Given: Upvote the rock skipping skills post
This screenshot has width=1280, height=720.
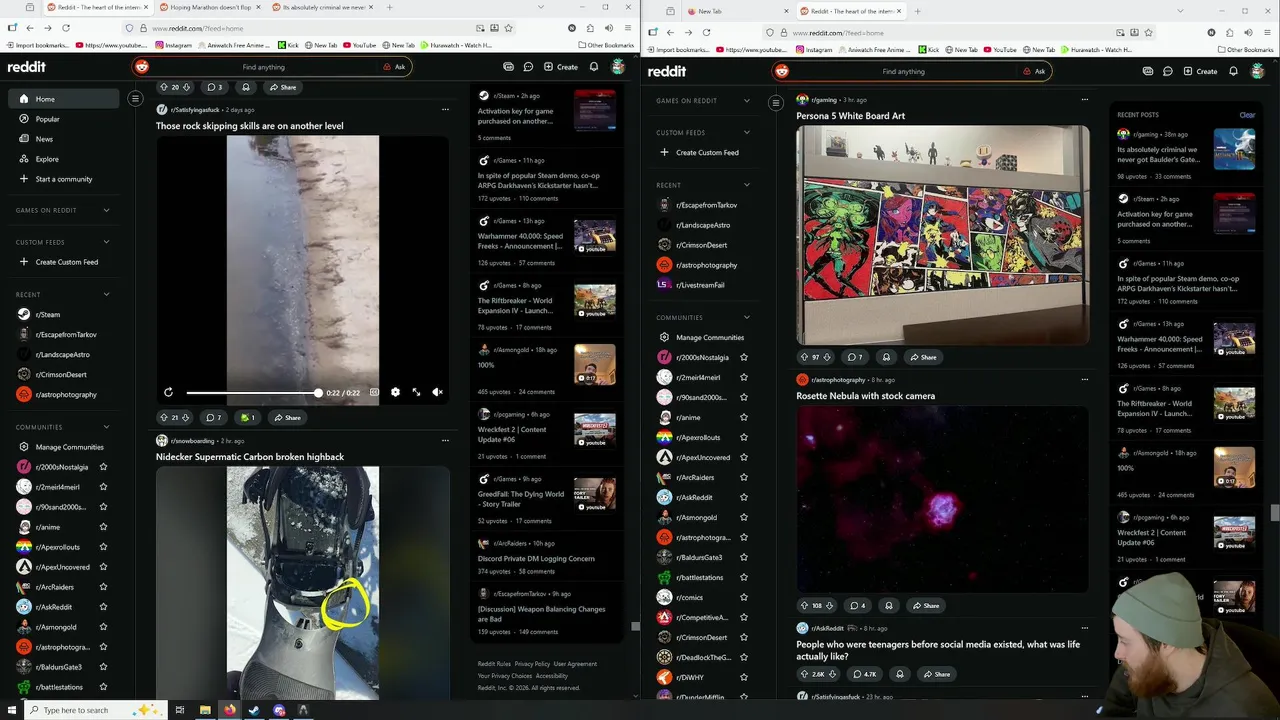Looking at the screenshot, I should (164, 417).
